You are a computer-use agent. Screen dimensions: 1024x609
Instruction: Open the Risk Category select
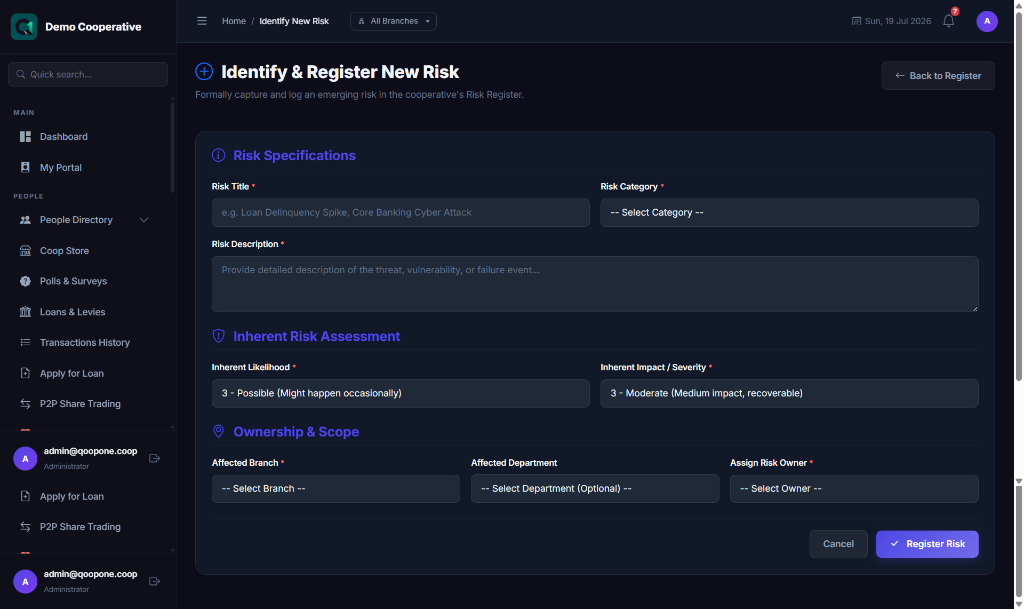coord(789,213)
